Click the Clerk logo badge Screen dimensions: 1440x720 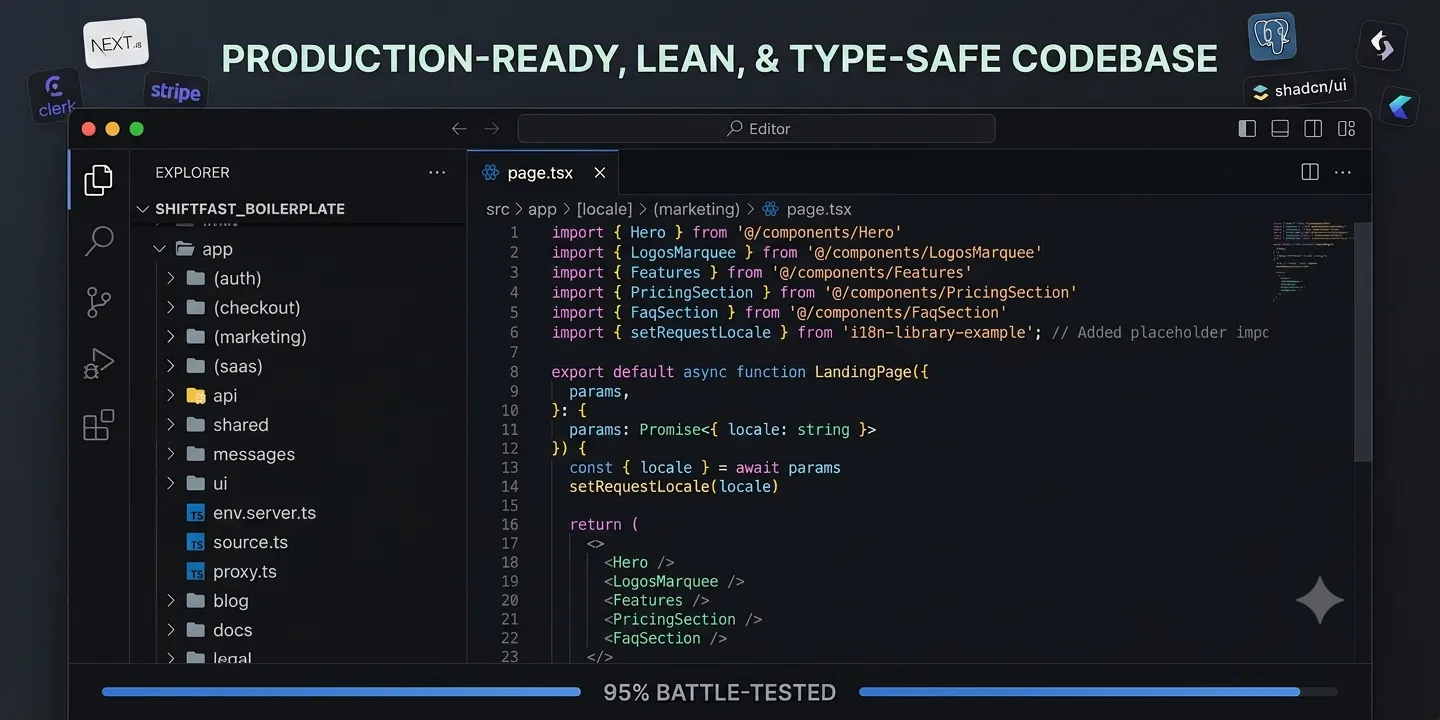[54, 96]
